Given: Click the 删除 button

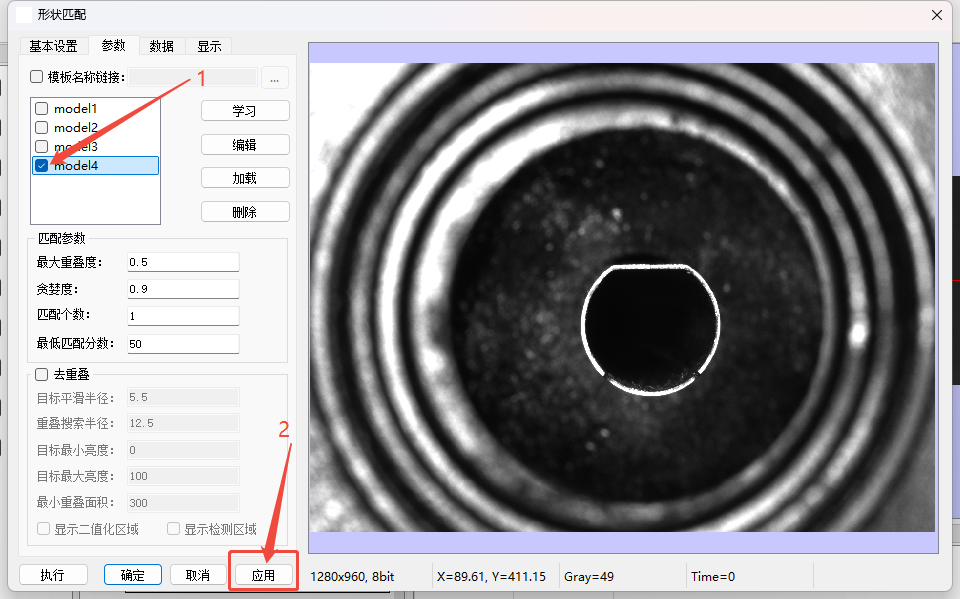Looking at the screenshot, I should tap(245, 212).
